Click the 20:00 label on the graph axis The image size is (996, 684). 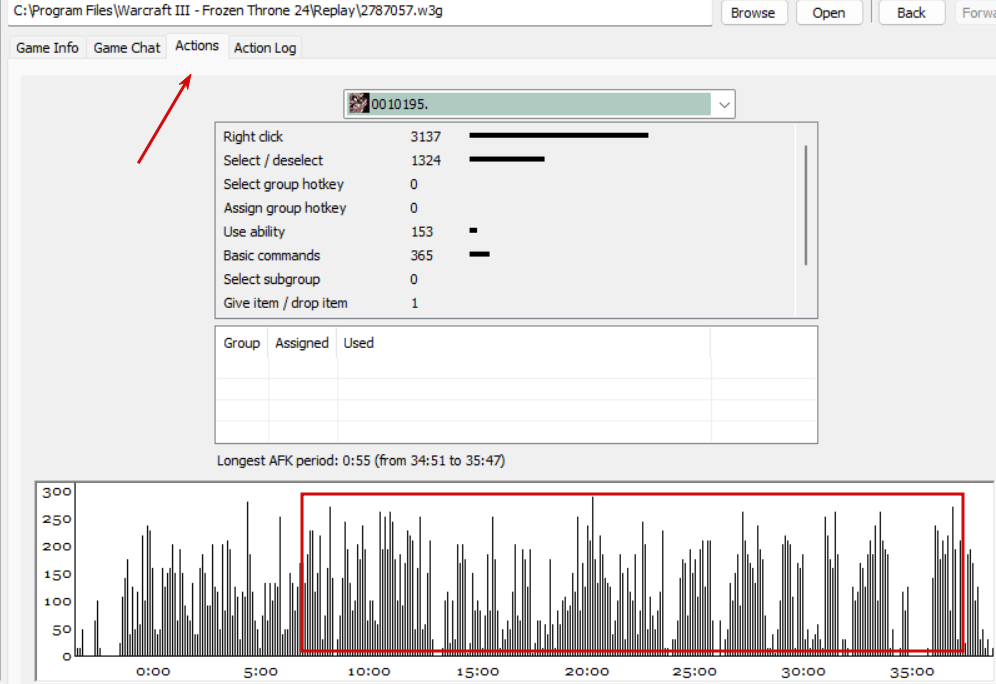pyautogui.click(x=587, y=672)
